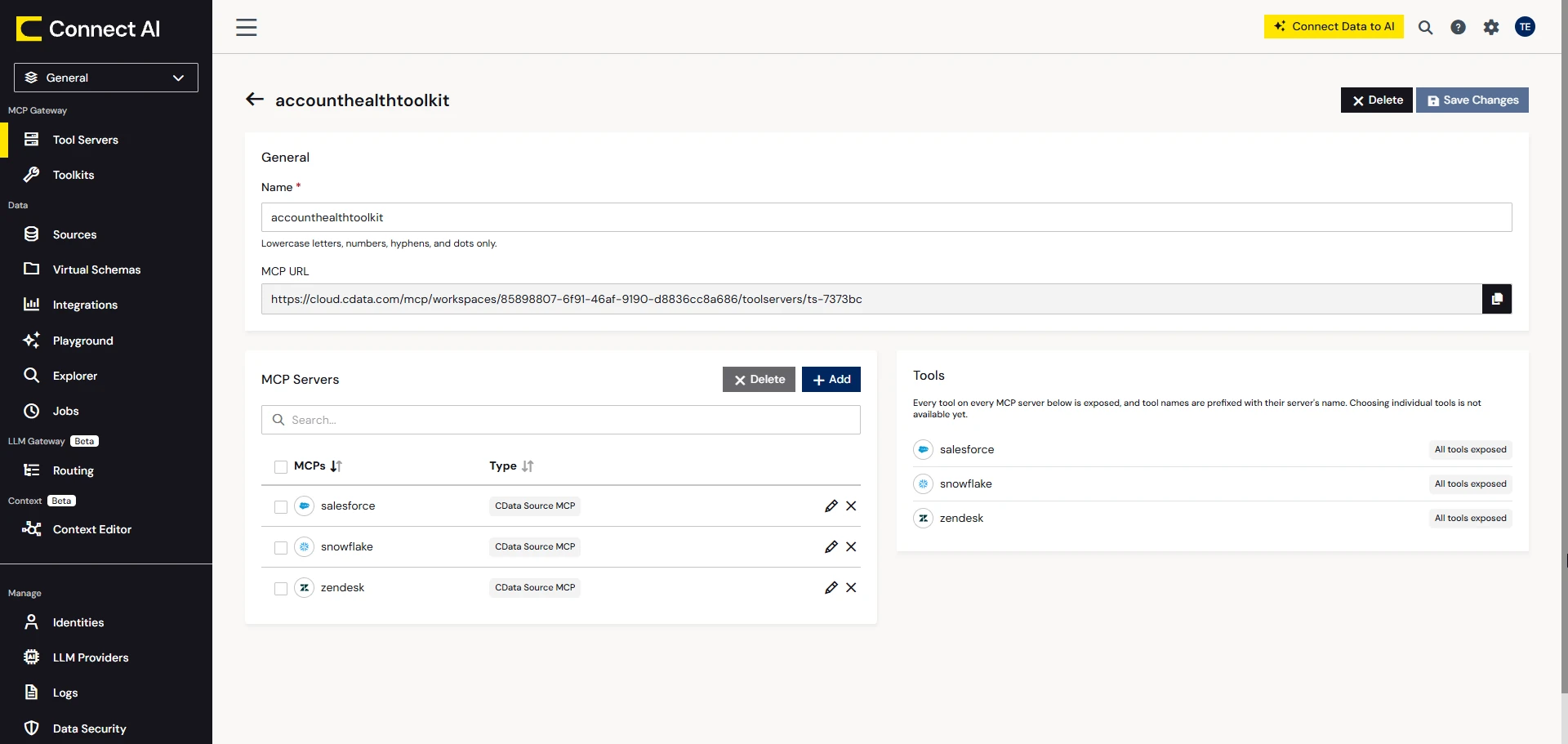Open Routing in sidebar
This screenshot has height=744, width=1568.
[106, 470]
